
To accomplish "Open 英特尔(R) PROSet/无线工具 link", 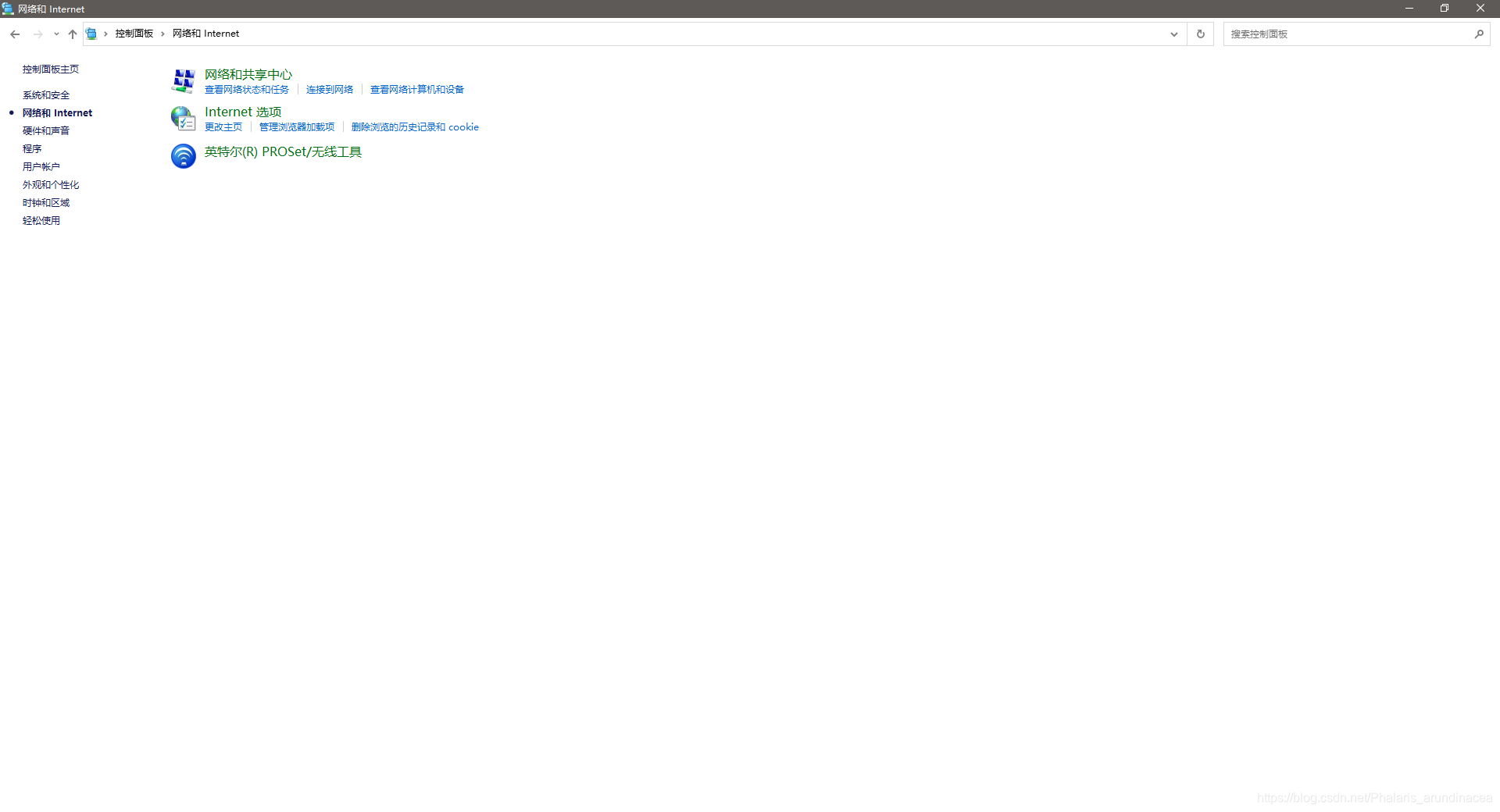I will [283, 151].
